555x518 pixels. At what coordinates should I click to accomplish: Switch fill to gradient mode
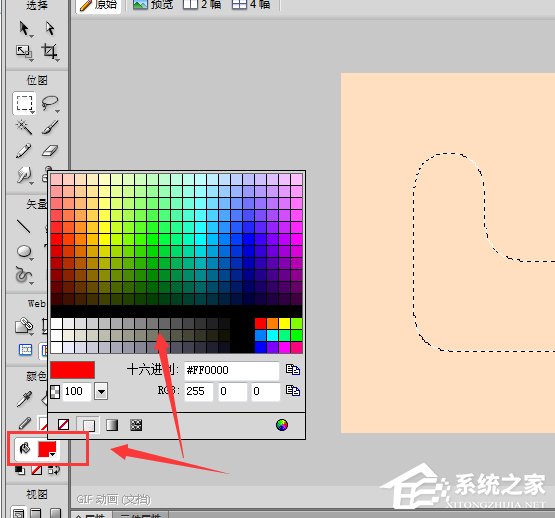112,425
